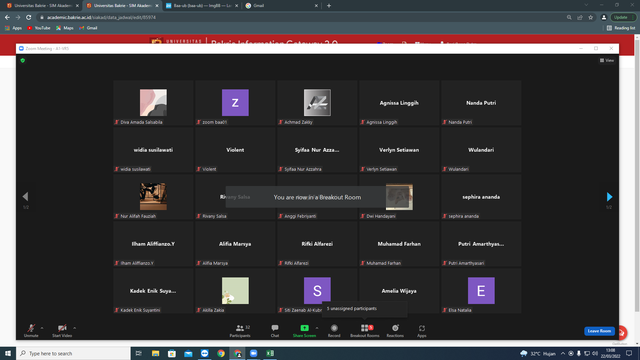Open Chrome Reading list
This screenshot has height=360, width=640.
coord(621,28)
